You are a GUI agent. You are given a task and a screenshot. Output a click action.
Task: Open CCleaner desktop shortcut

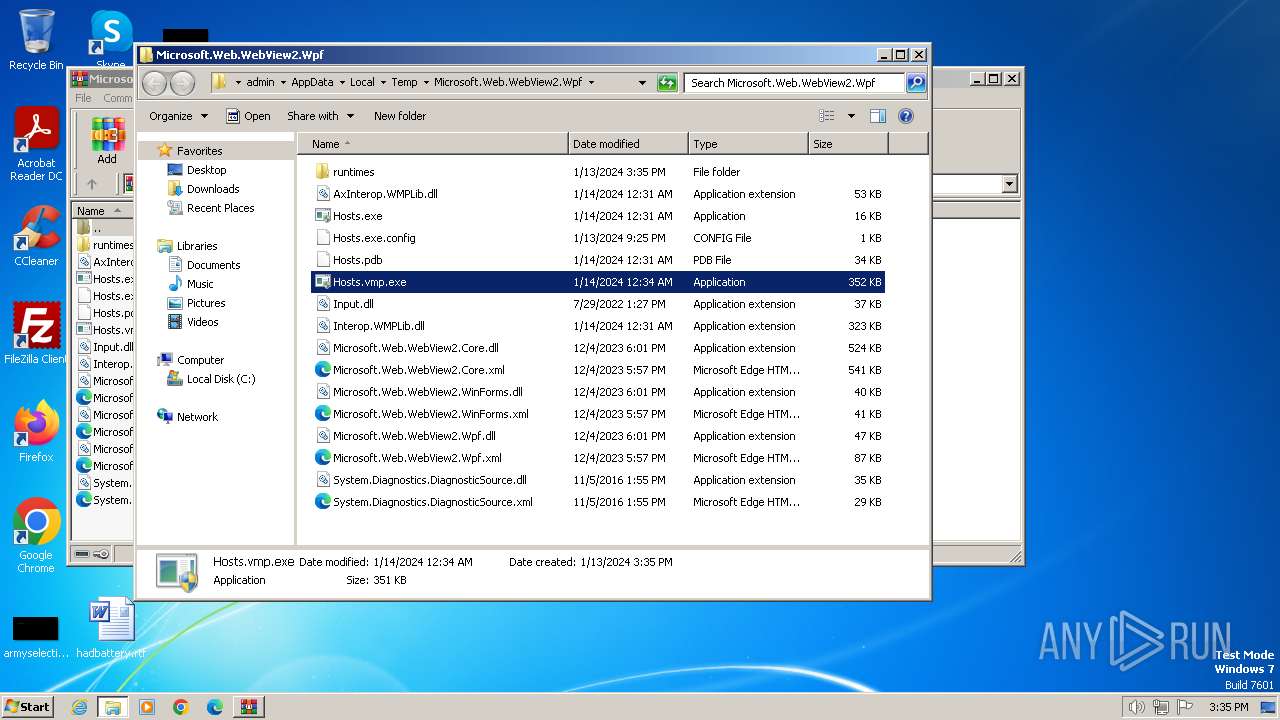36,236
